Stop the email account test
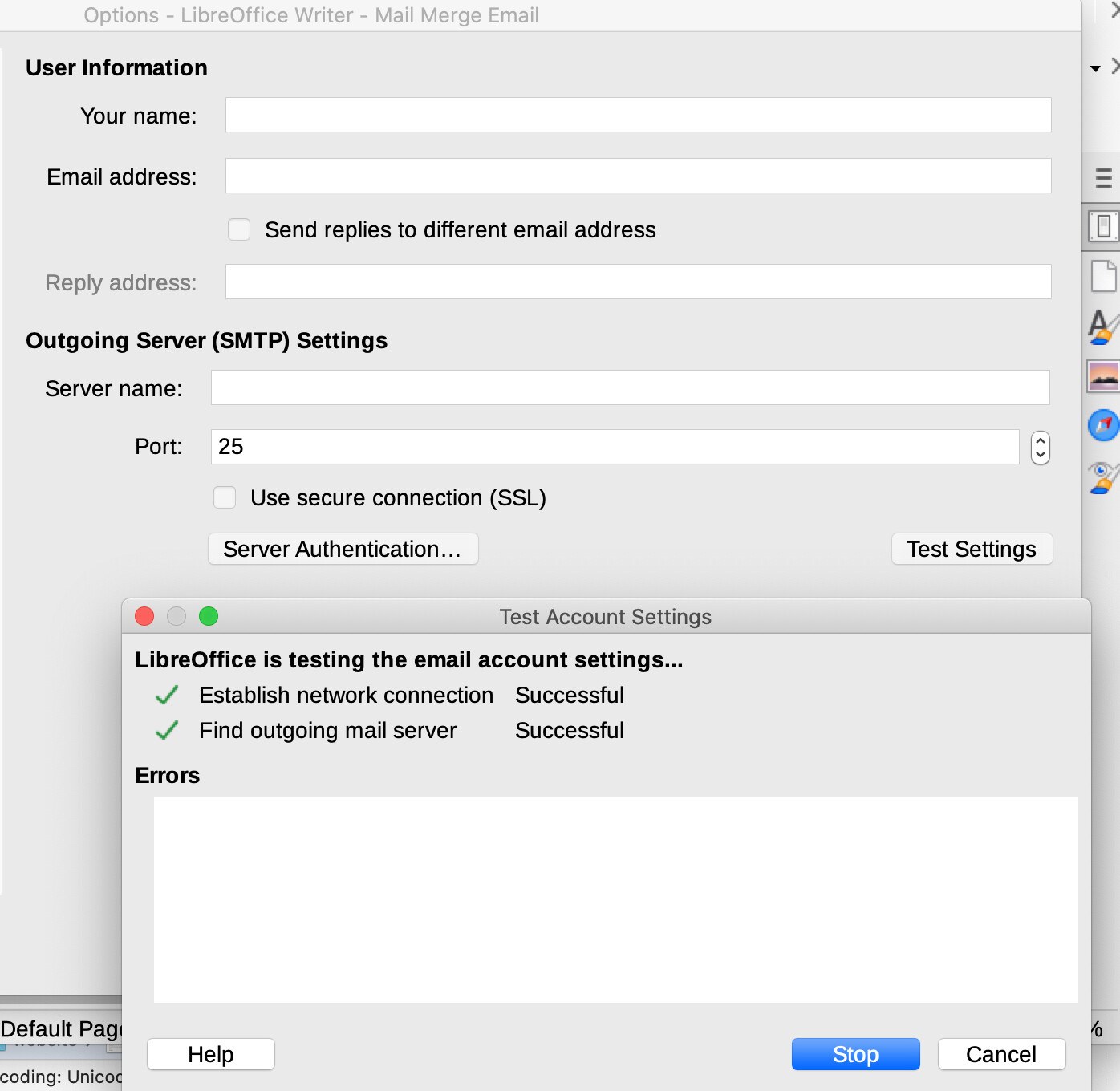 pos(855,1054)
